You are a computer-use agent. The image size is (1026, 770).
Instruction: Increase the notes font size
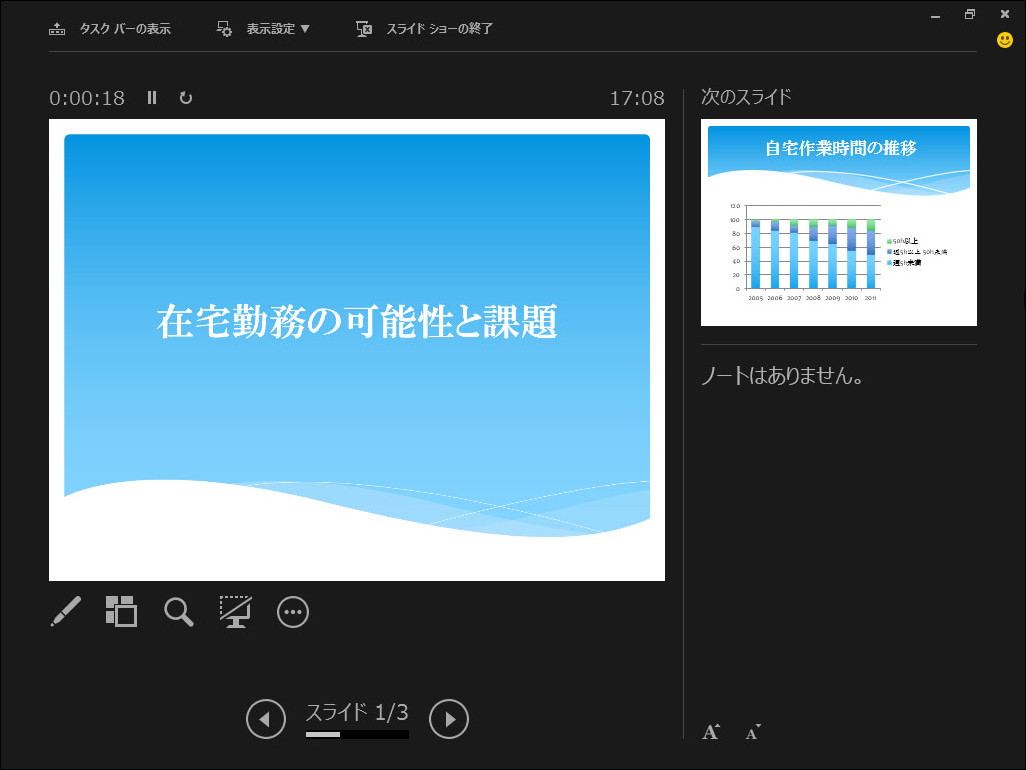[x=710, y=731]
